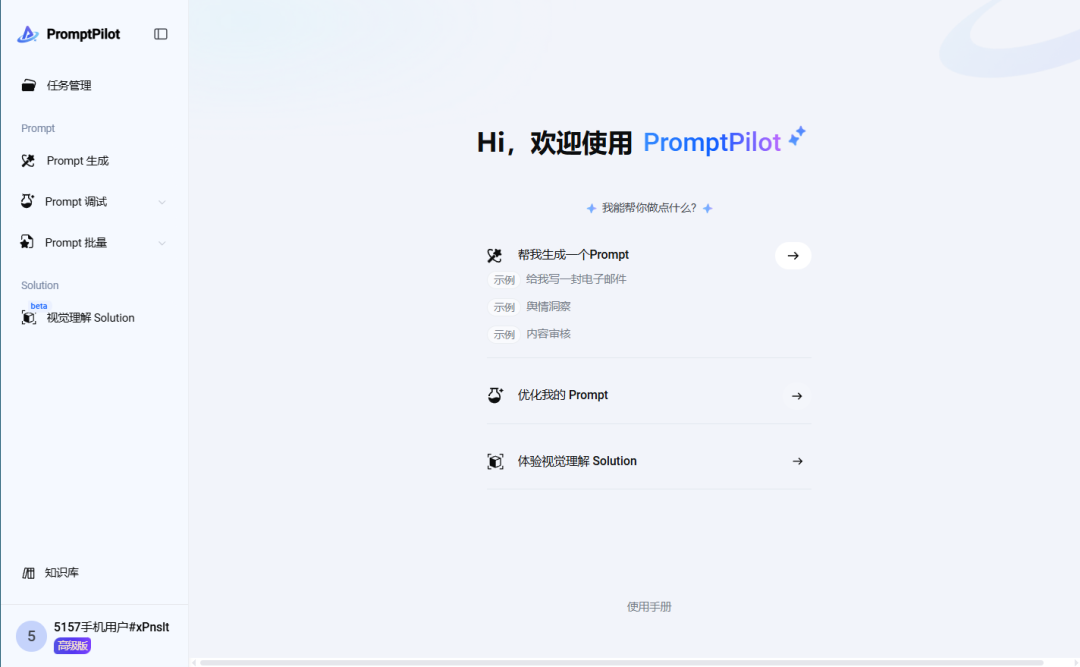This screenshot has width=1080, height=667.
Task: Click the user avatar circle showing 5
Action: click(31, 636)
